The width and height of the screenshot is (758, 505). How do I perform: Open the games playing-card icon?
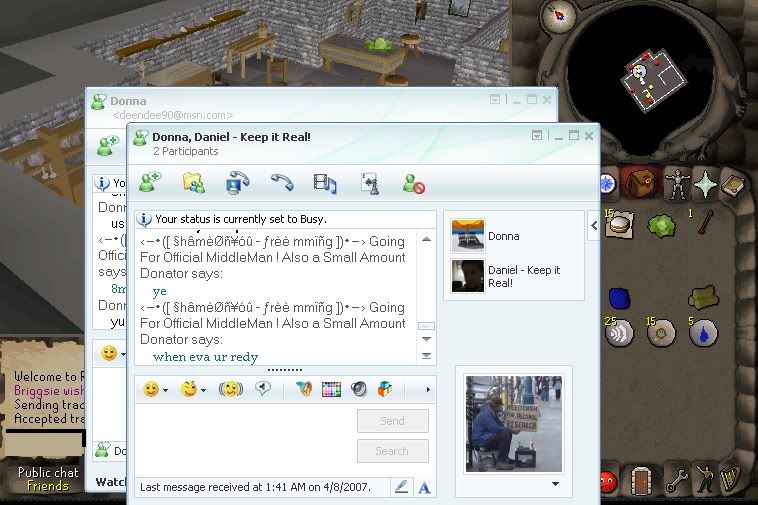370,184
